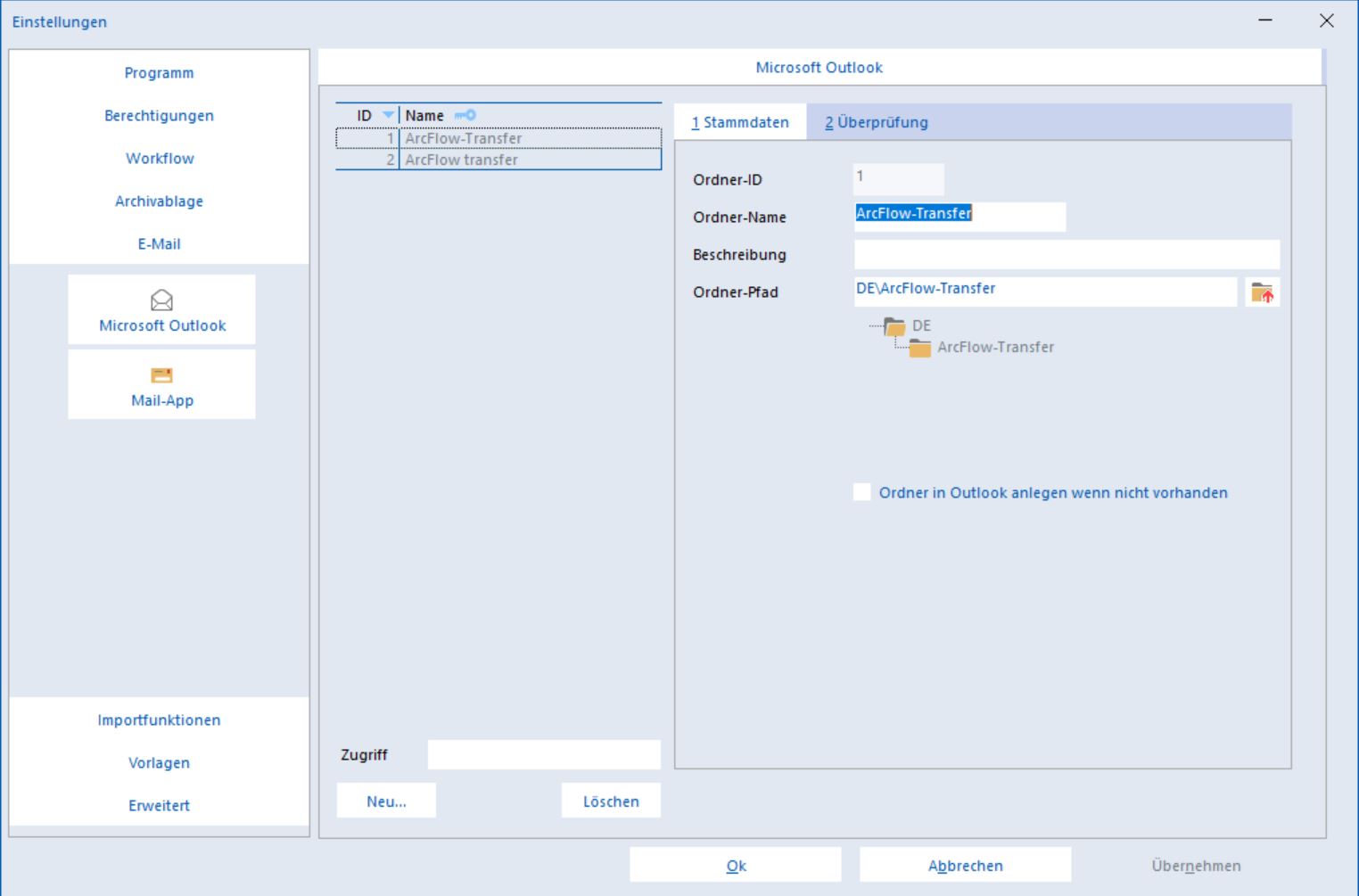Viewport: 1359px width, 896px height.
Task: Open the Programm section
Action: click(x=159, y=73)
